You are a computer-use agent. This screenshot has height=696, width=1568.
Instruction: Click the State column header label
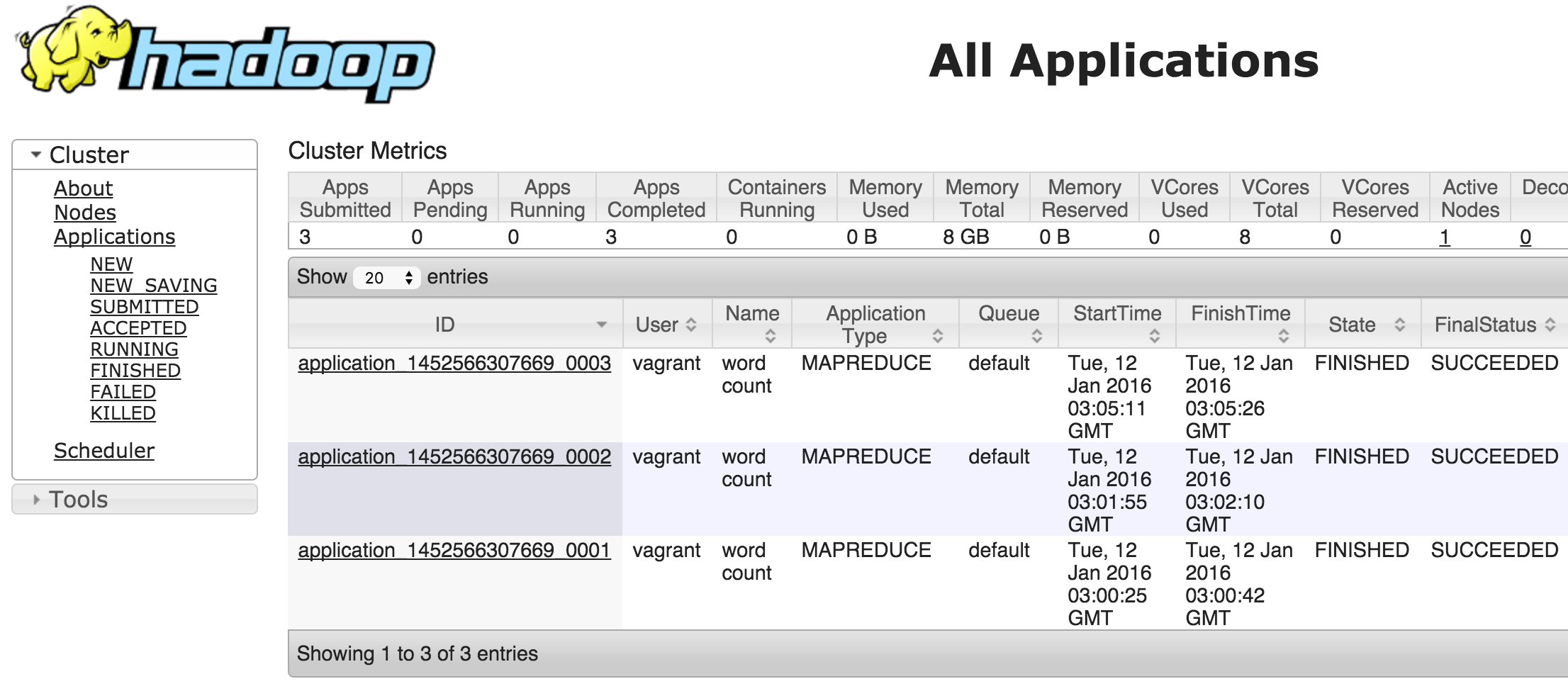(1352, 325)
